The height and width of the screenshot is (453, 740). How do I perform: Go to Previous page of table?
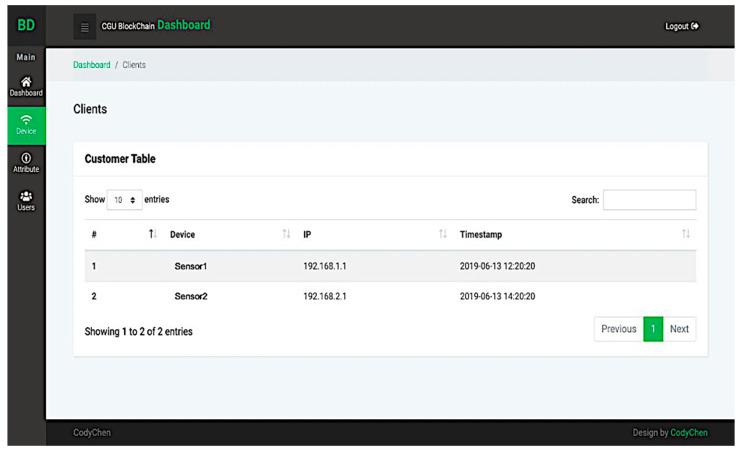[x=618, y=329]
